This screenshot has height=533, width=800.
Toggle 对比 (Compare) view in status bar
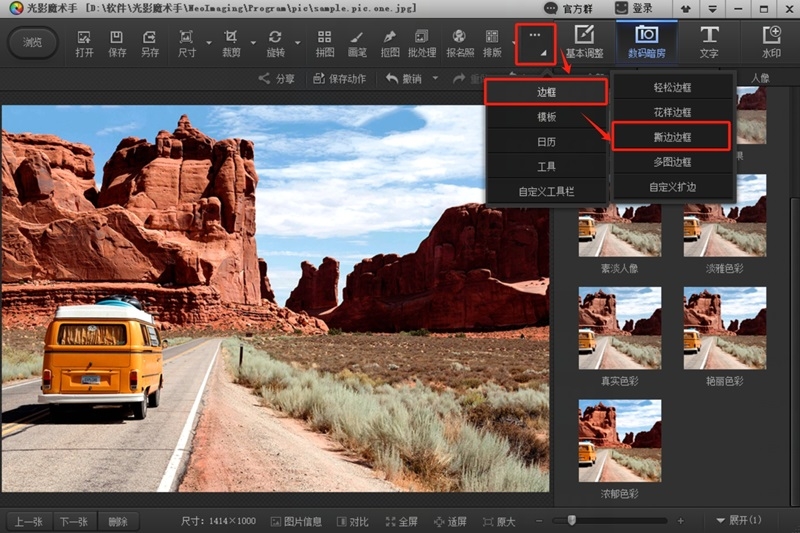(x=352, y=521)
